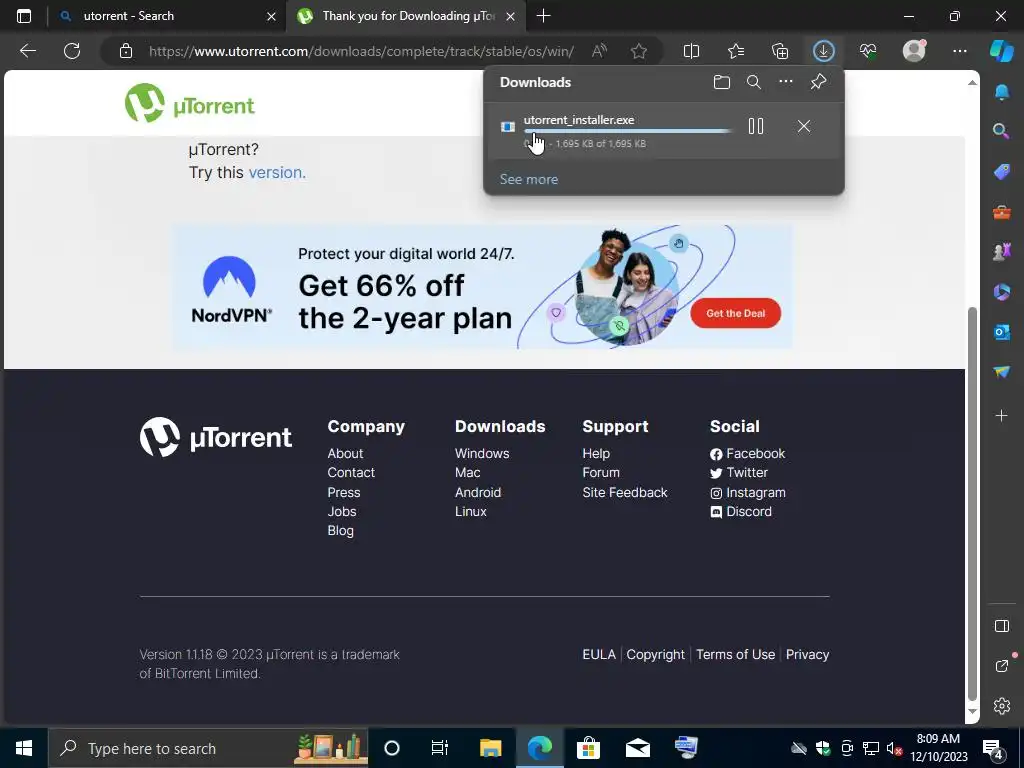Click See more in Downloads panel
This screenshot has height=768, width=1024.
coord(528,179)
